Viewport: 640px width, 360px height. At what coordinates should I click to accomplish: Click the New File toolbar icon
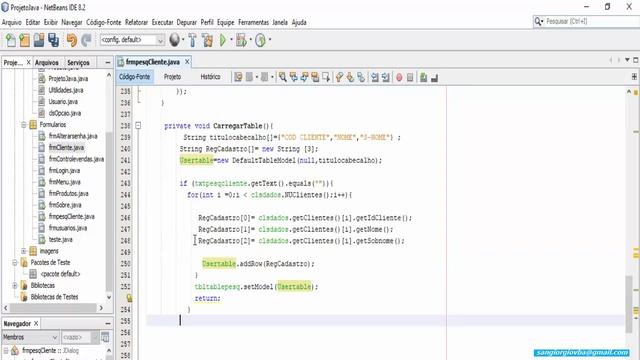[11, 40]
